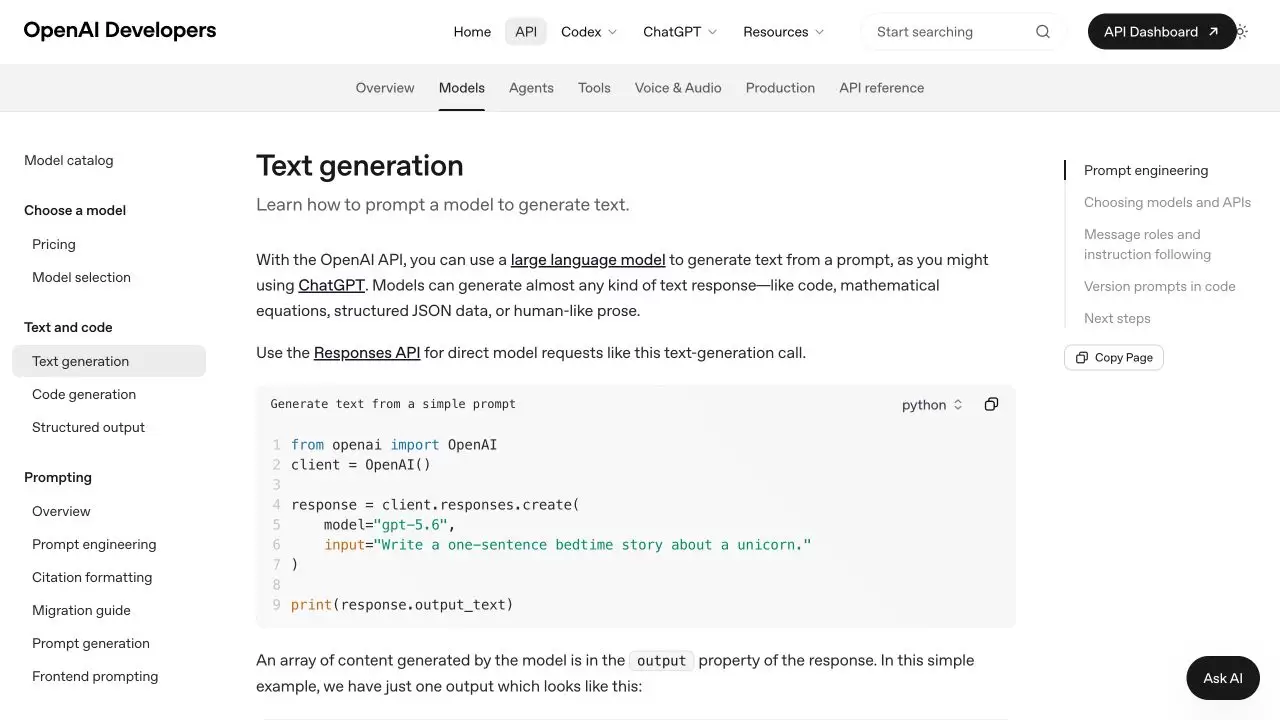Switch to the Overview tab

pyautogui.click(x=385, y=88)
